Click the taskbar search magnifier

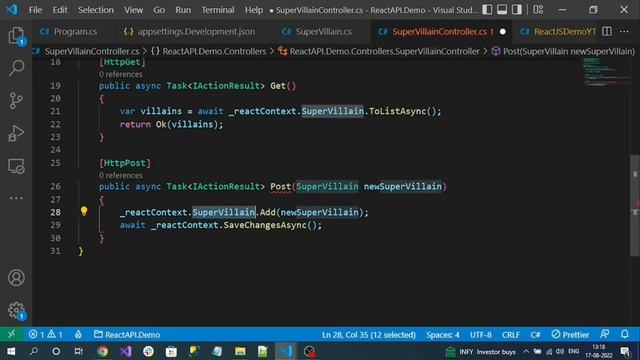point(33,351)
